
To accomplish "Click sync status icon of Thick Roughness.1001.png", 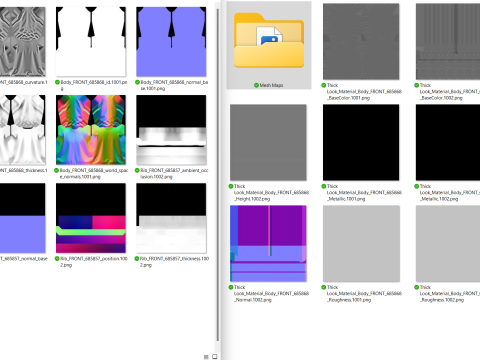I will (324, 287).
